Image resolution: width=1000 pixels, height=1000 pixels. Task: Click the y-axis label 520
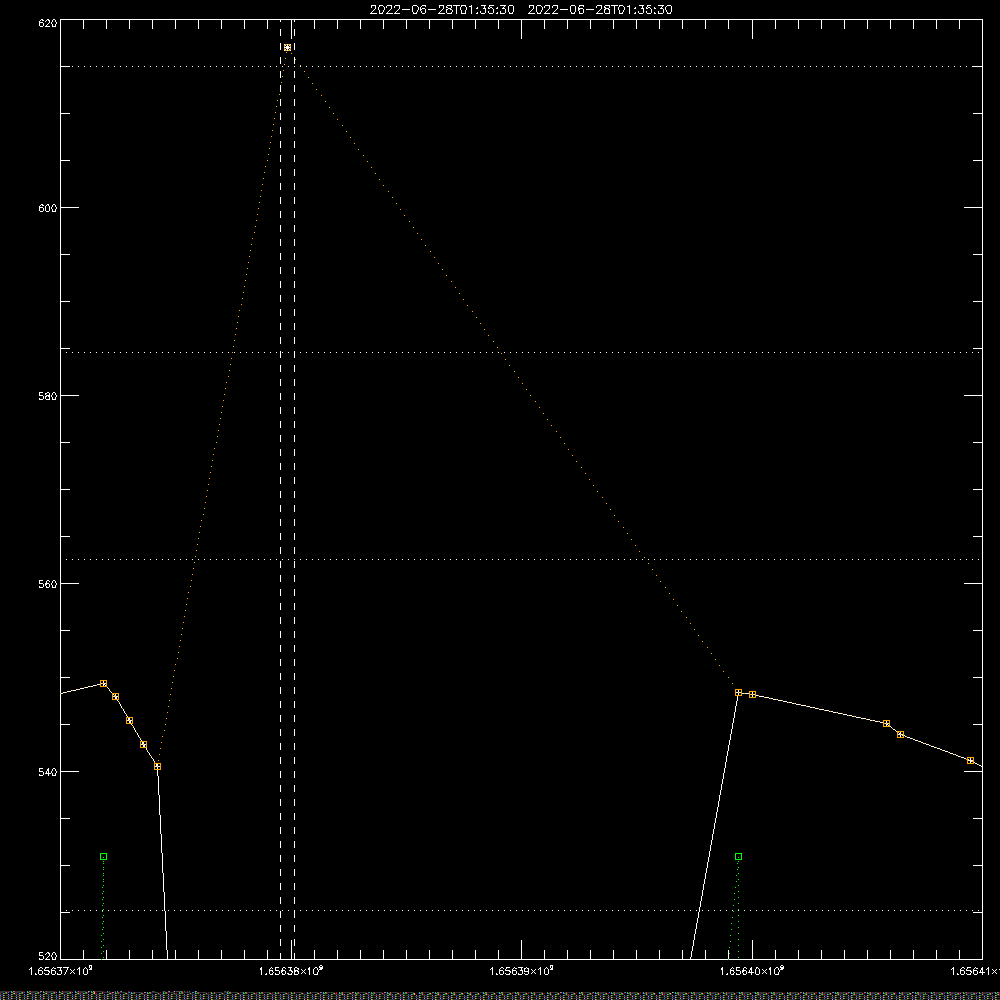tap(48, 956)
